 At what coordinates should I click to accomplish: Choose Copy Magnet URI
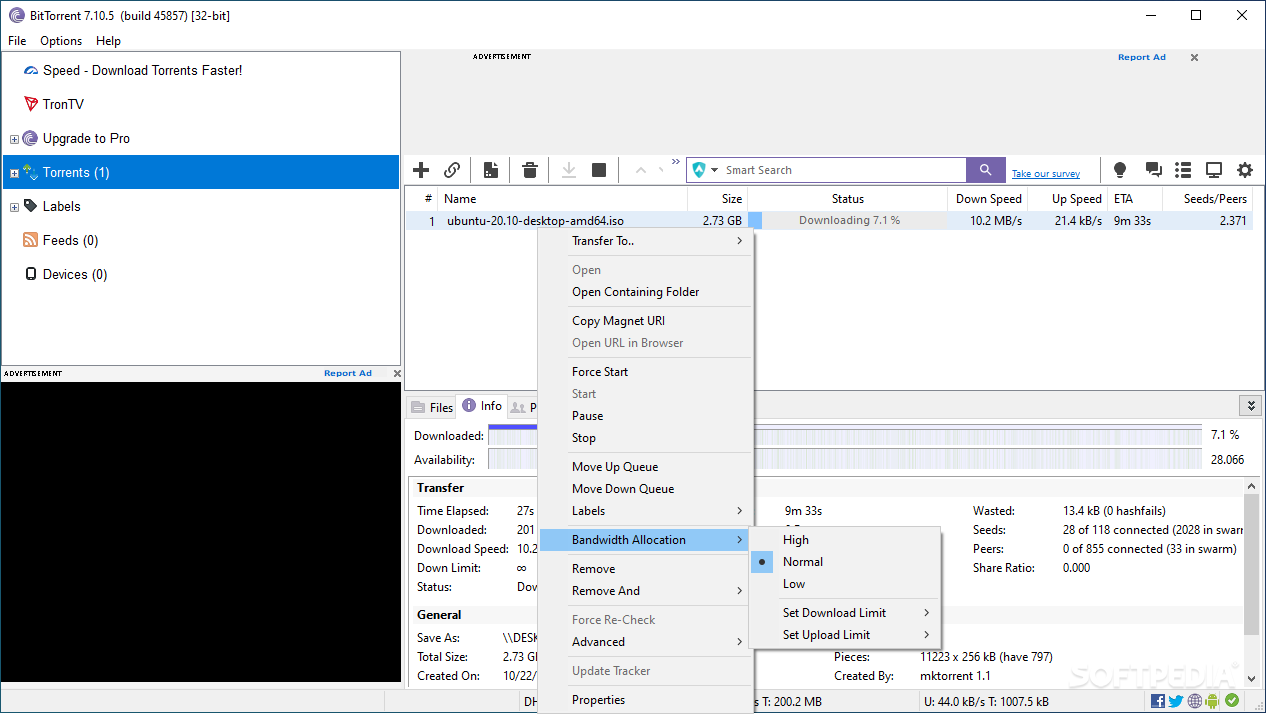[645, 321]
